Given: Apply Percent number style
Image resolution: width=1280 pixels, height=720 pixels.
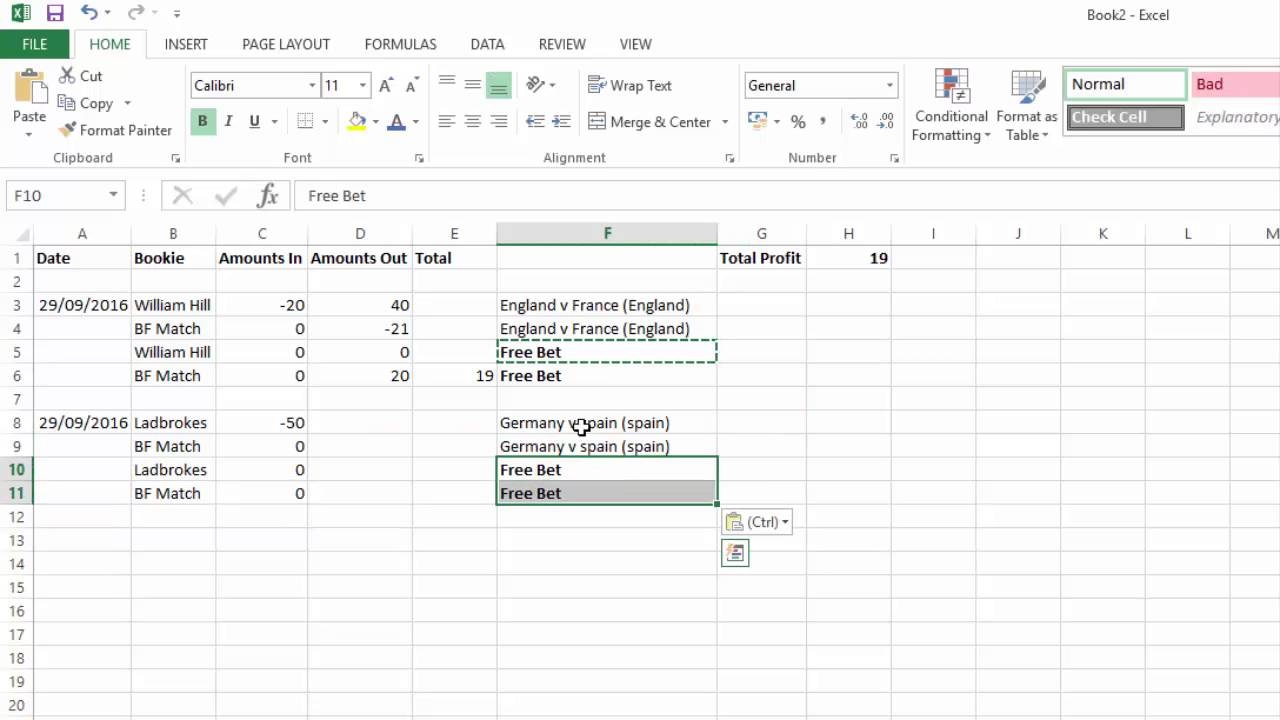Looking at the screenshot, I should click(x=796, y=121).
